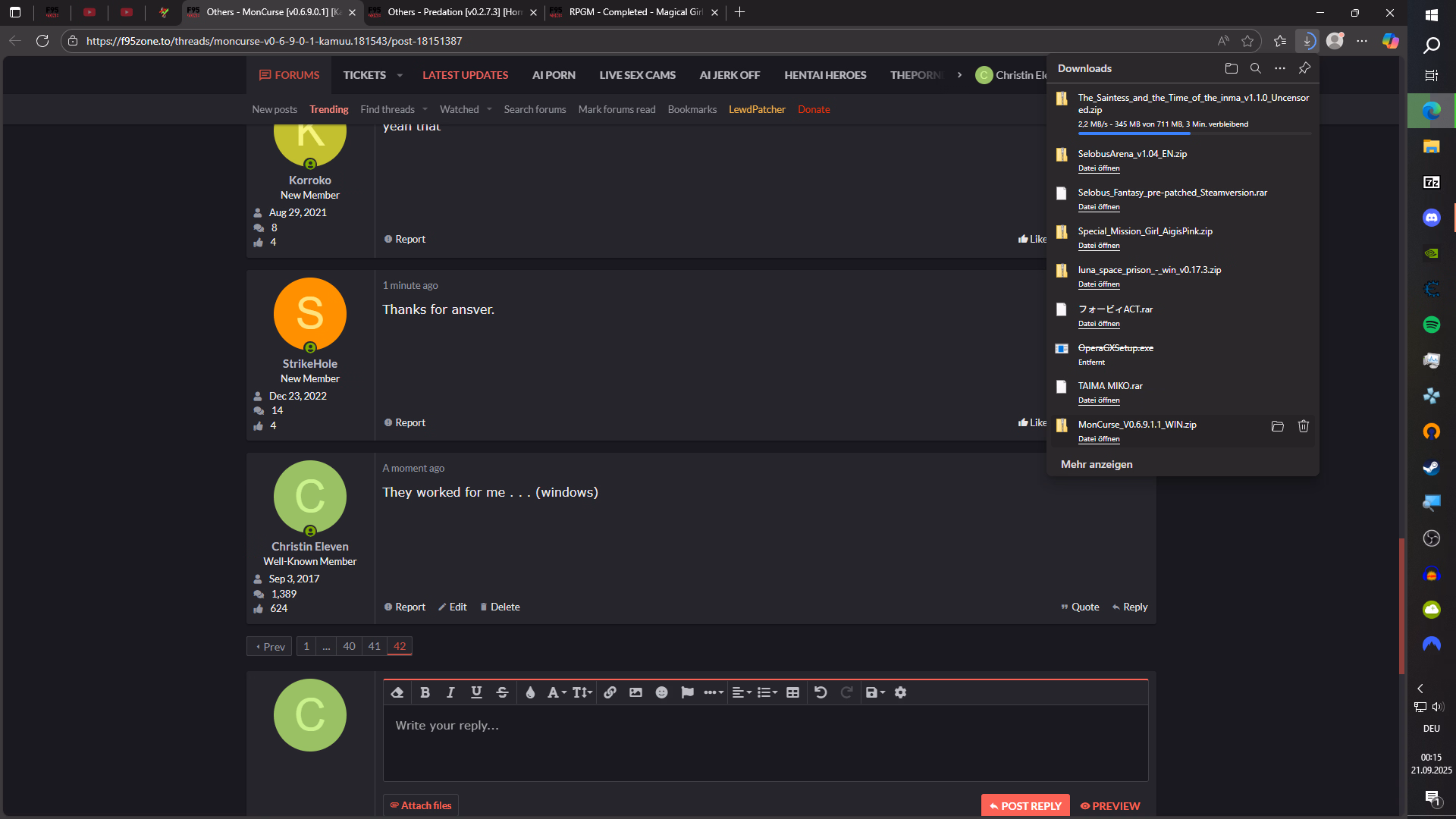
Task: Delete MonCurse download with trash icon
Action: tap(1303, 426)
